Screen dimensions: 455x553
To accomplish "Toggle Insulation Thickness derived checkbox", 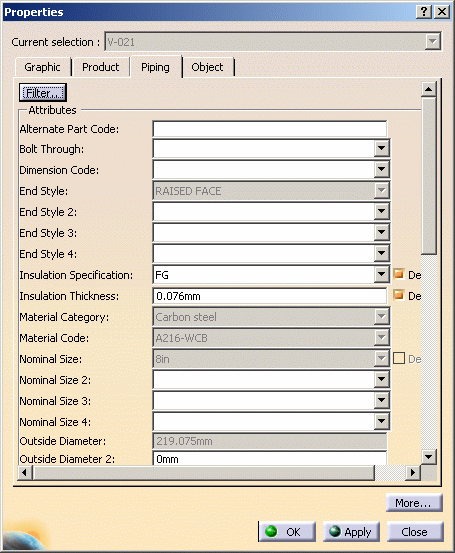I will pos(399,295).
